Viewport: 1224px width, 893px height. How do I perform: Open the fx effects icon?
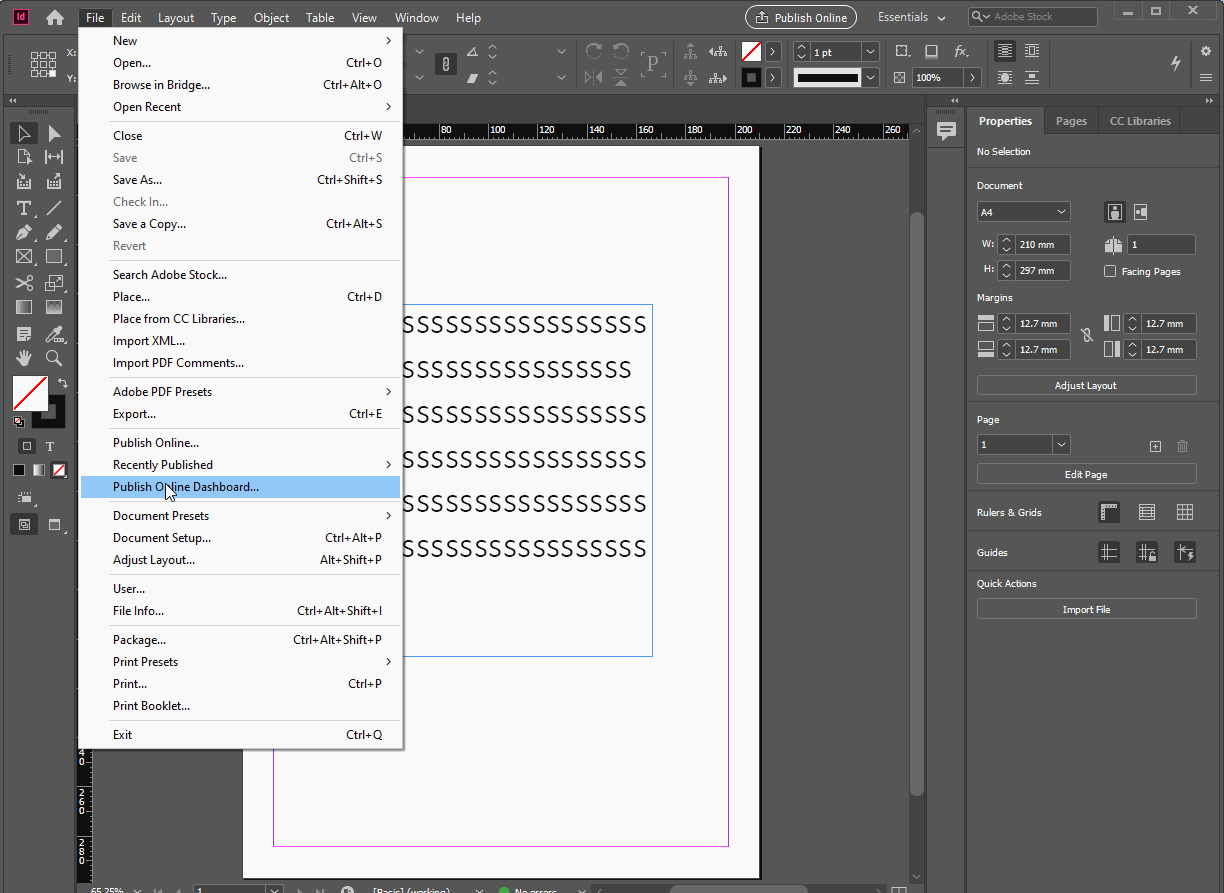point(961,51)
